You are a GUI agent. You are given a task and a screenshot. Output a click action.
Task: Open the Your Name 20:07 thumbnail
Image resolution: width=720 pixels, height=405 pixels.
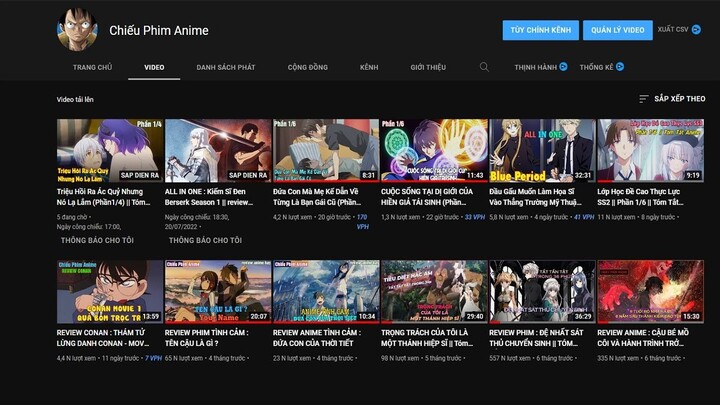(x=218, y=292)
